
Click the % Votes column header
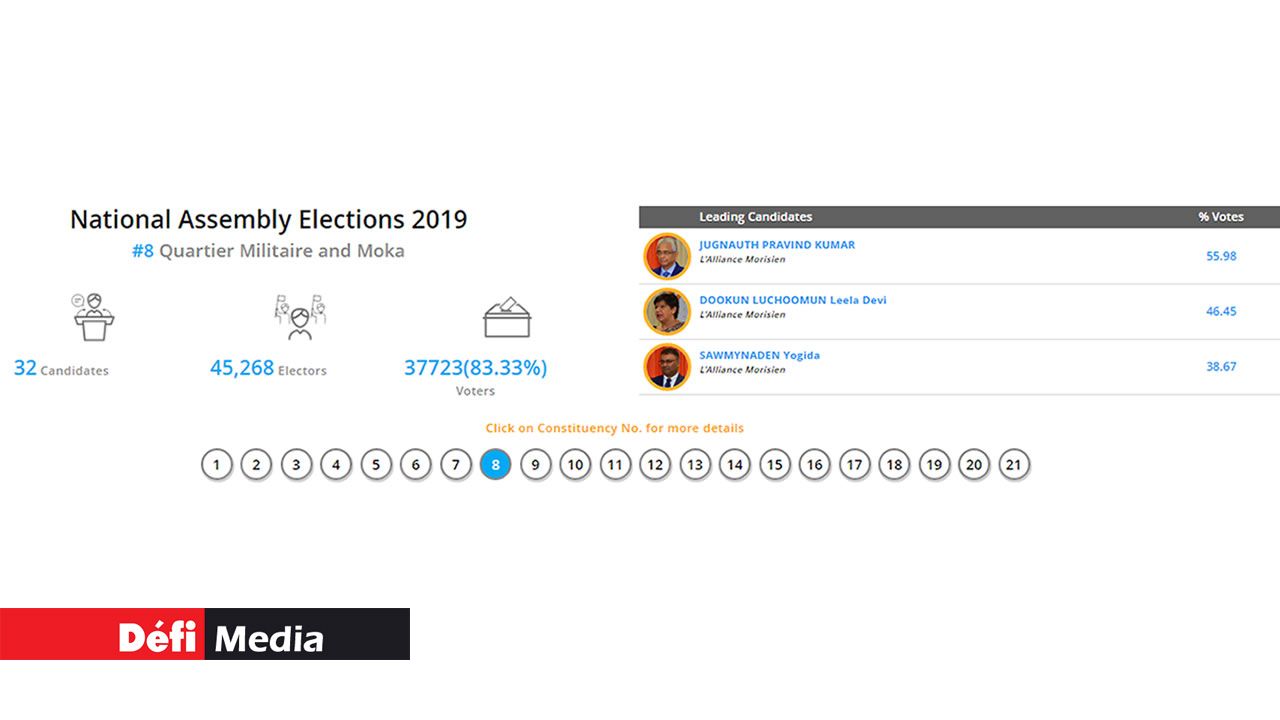[x=1221, y=217]
